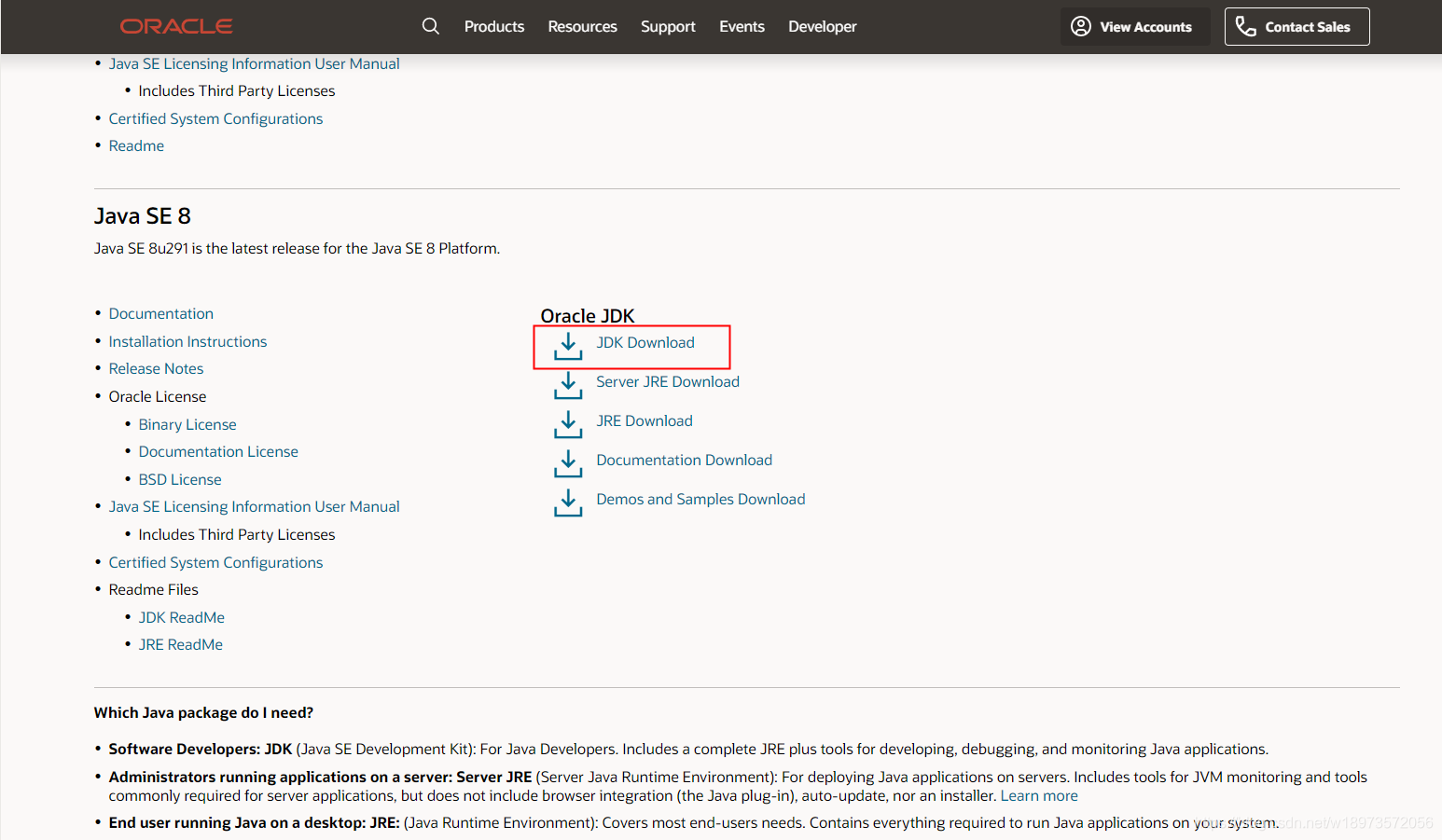
Task: Open the Products menu
Action: coord(494,26)
